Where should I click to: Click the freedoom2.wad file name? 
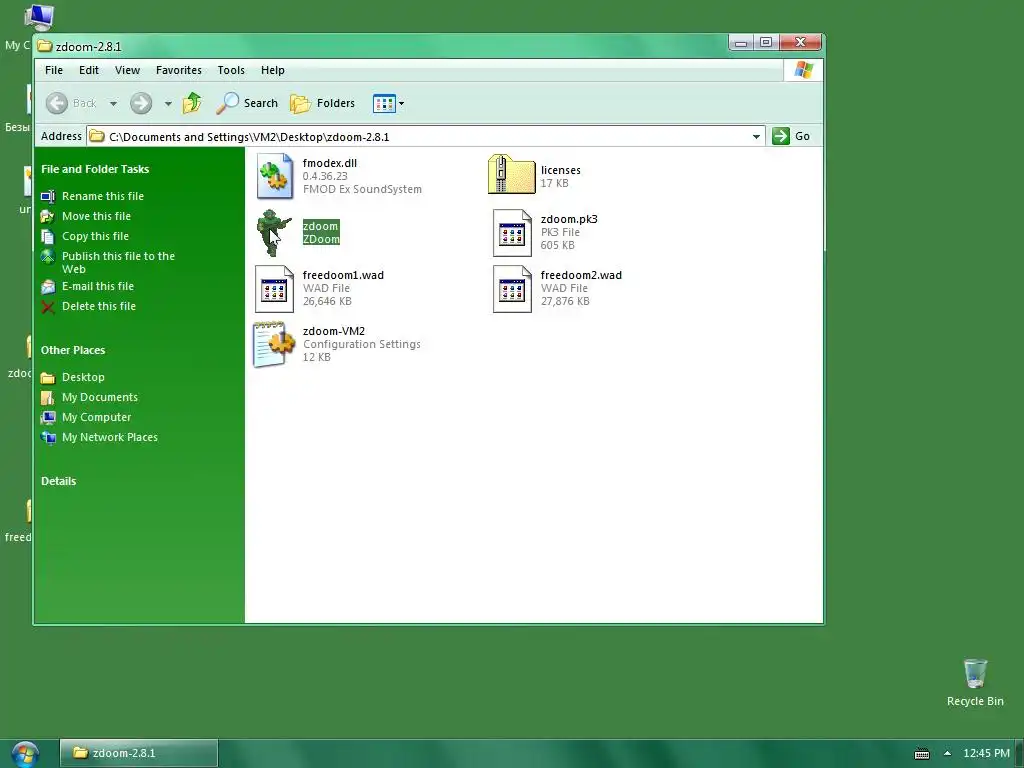point(581,275)
